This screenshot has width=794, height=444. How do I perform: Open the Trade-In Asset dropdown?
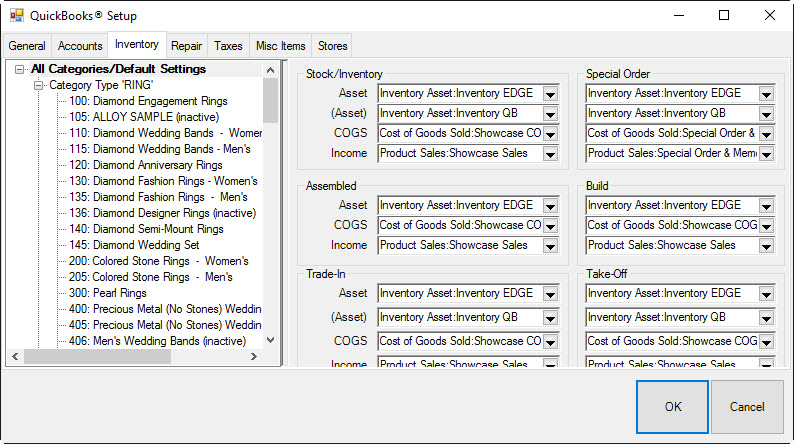[550, 294]
